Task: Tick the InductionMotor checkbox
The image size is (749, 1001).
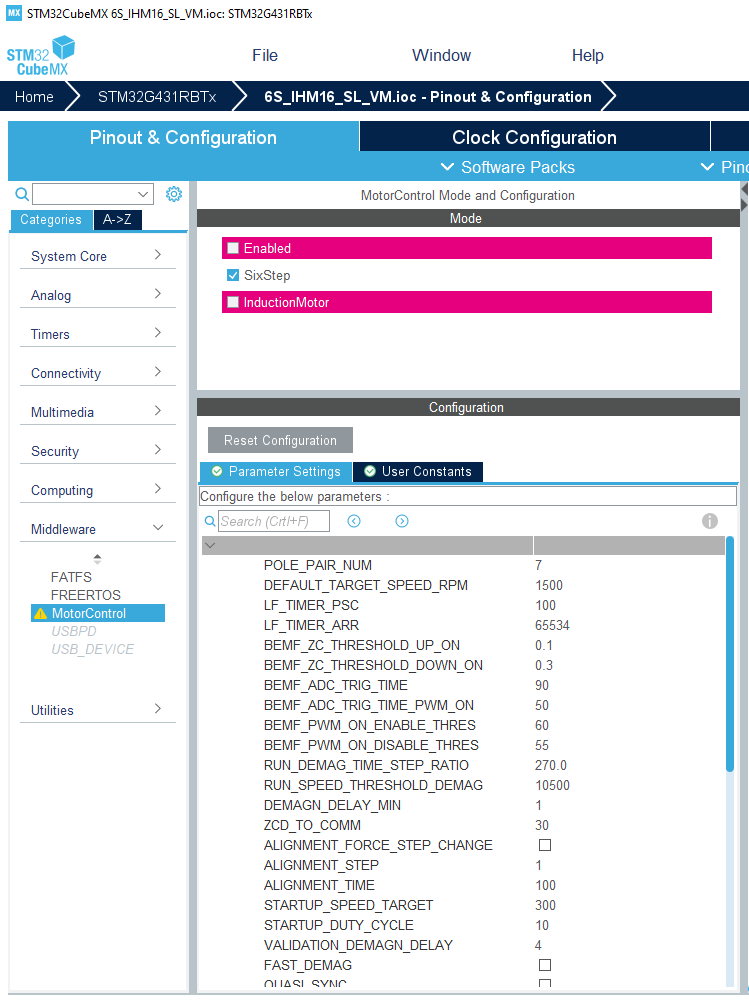Action: (x=233, y=302)
